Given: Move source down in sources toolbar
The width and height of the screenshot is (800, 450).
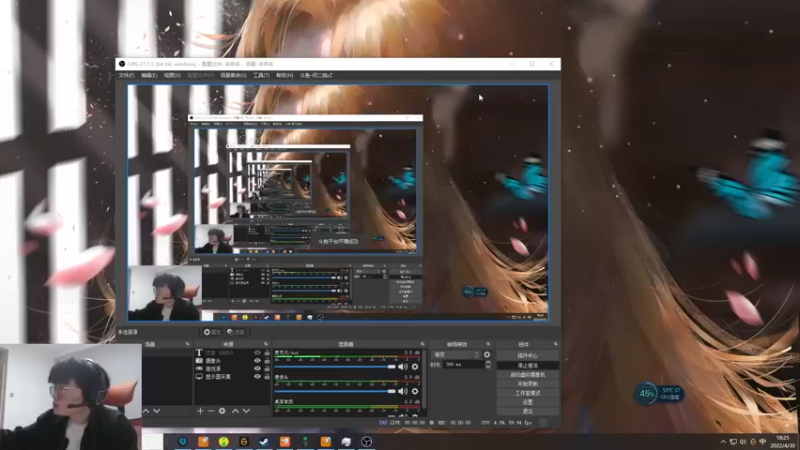Looking at the screenshot, I should click(246, 411).
